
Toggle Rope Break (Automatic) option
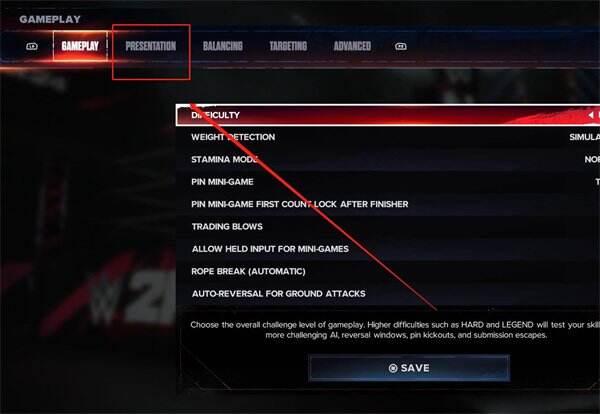click(x=388, y=271)
